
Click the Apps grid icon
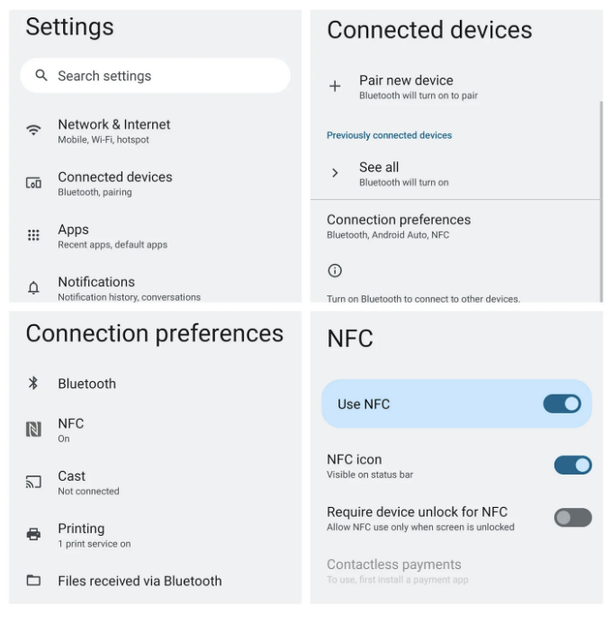coord(34,235)
